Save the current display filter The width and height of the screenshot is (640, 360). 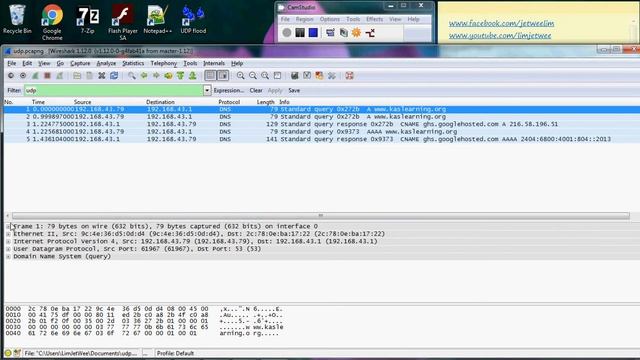tap(294, 91)
